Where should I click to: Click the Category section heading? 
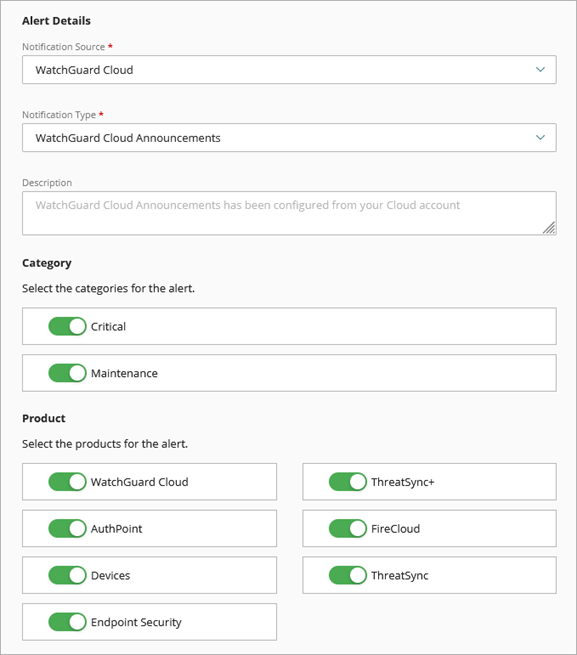click(47, 263)
